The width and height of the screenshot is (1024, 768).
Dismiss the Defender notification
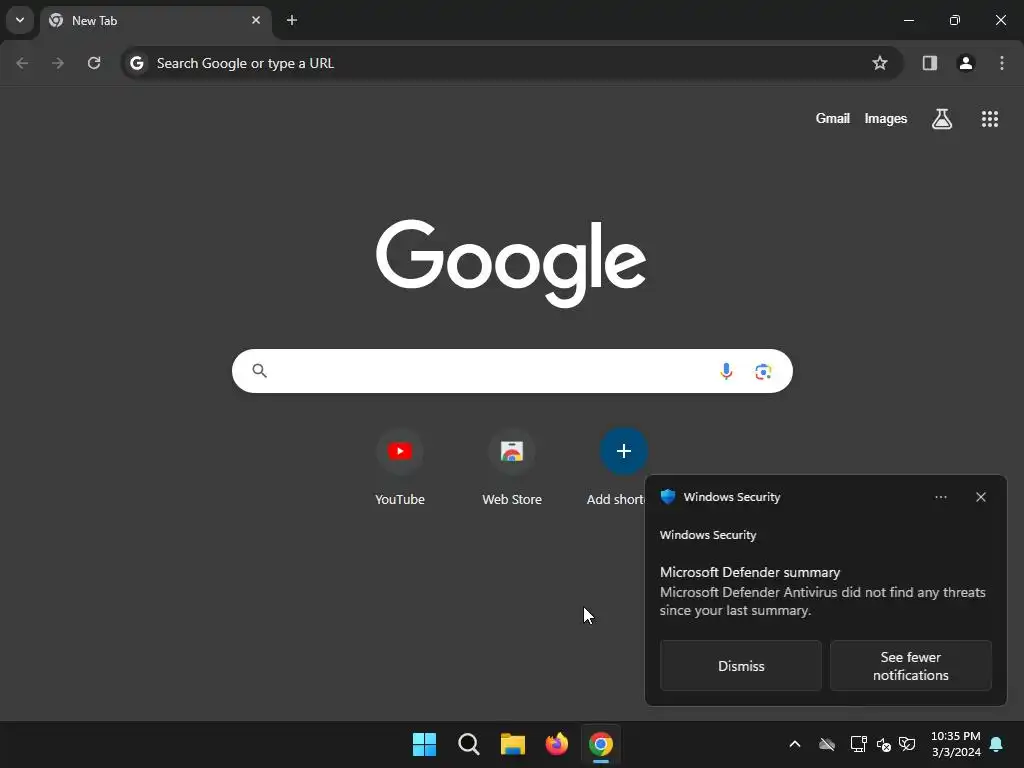tap(741, 665)
